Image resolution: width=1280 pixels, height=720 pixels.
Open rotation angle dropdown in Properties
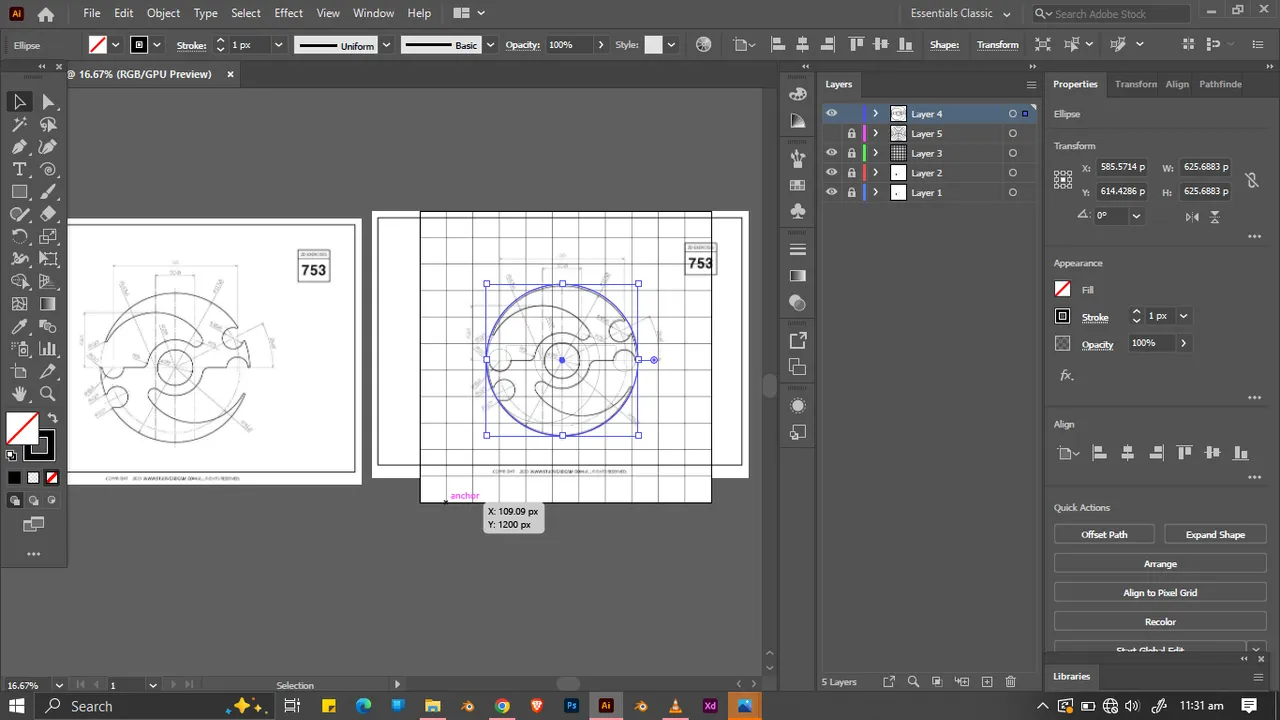1136,216
